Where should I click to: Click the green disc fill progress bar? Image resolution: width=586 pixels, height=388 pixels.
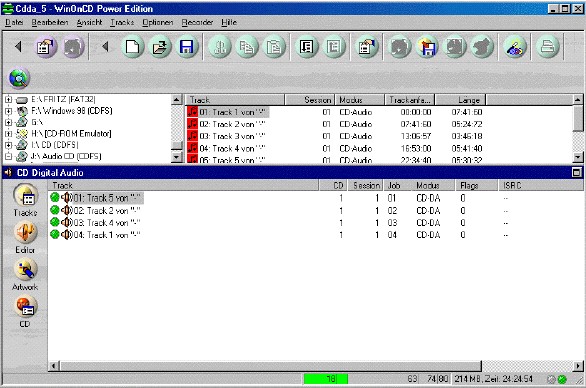[326, 379]
